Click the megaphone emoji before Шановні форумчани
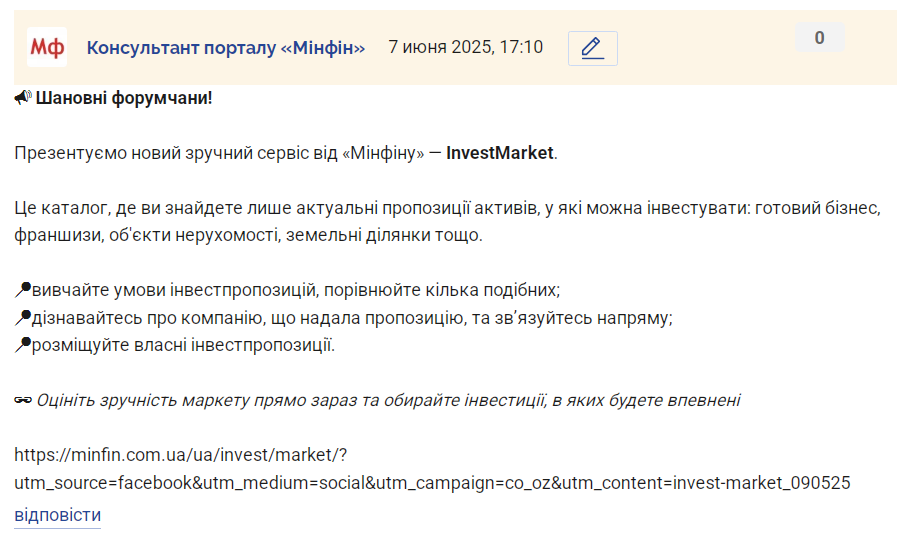 pos(22,98)
